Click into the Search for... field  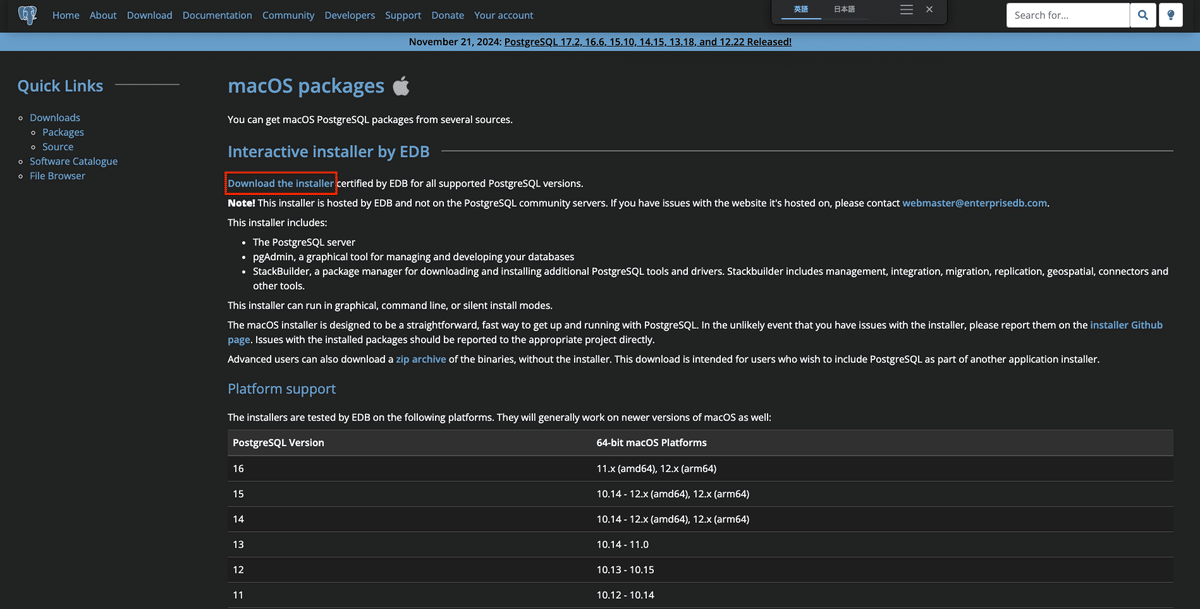(1068, 15)
